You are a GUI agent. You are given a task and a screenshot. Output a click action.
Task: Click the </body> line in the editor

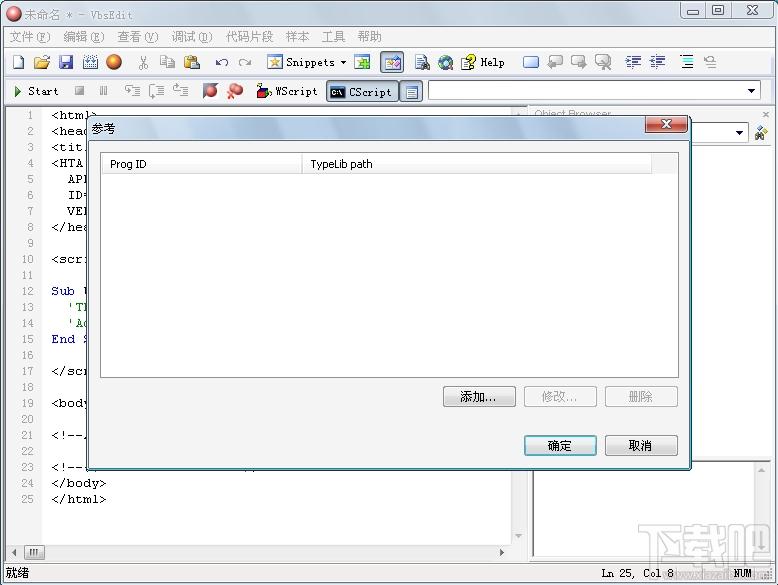point(78,483)
